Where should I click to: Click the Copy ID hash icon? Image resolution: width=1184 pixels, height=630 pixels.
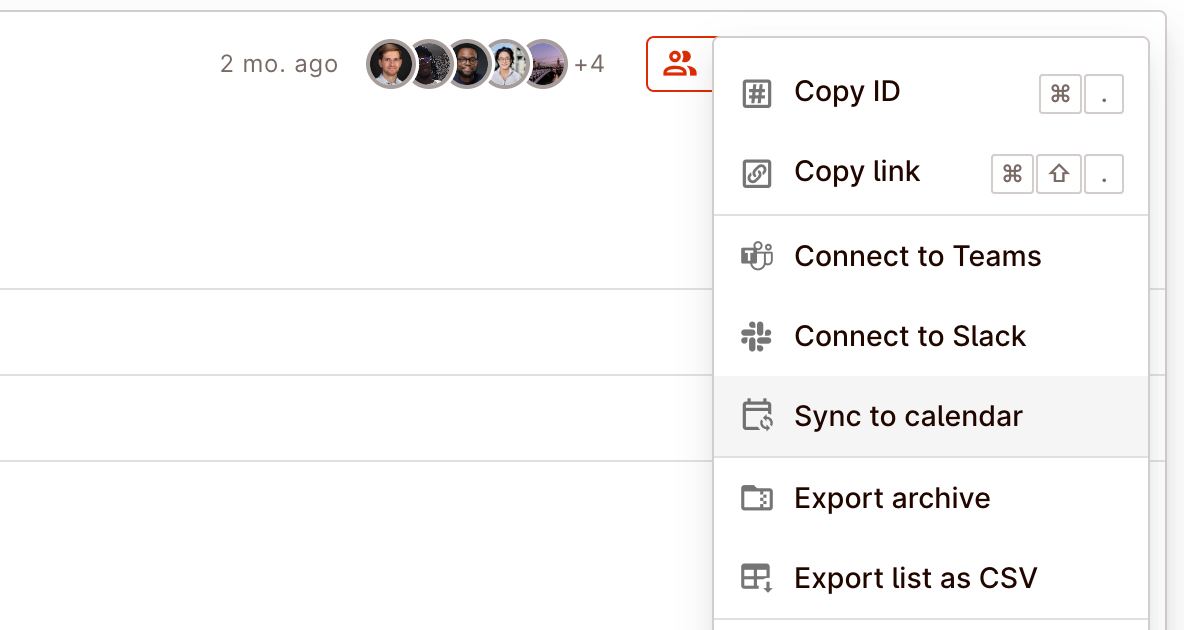tap(757, 94)
